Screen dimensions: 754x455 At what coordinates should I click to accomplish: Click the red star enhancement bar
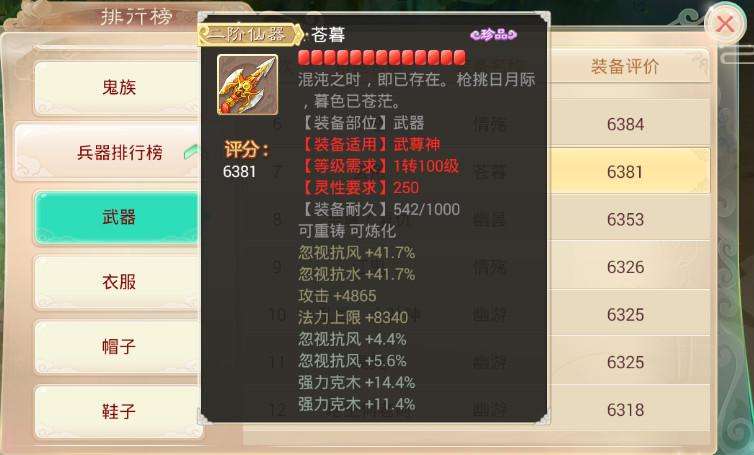coord(382,57)
